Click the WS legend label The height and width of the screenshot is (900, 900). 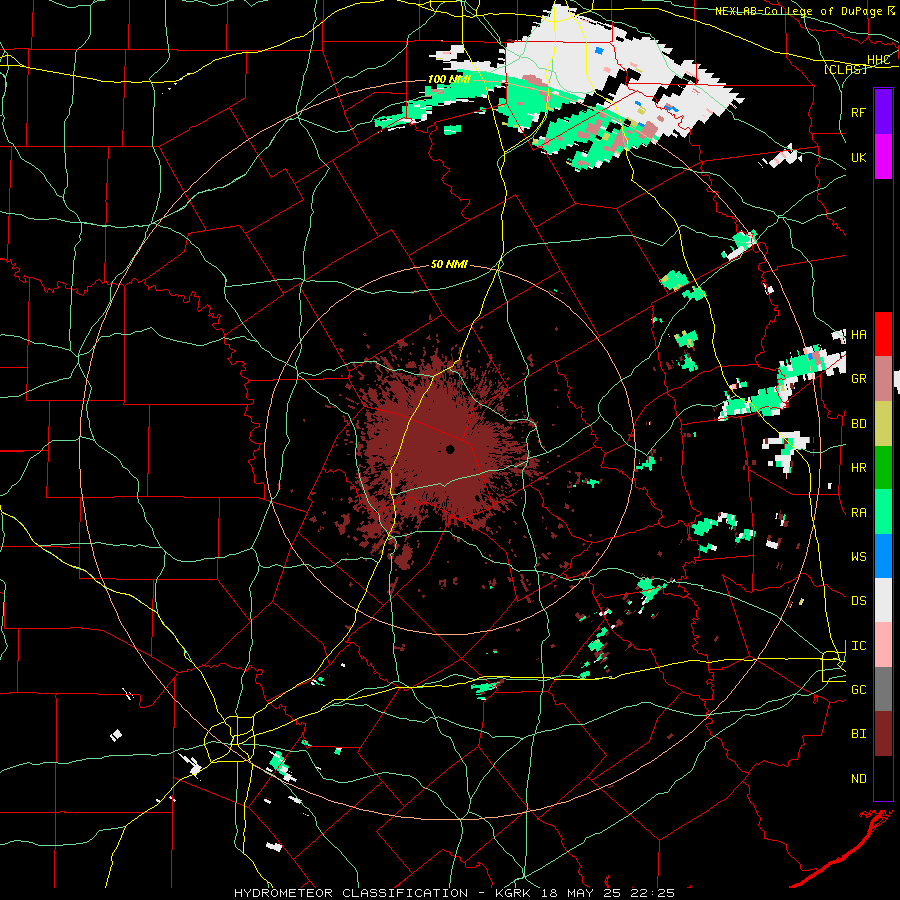click(858, 557)
